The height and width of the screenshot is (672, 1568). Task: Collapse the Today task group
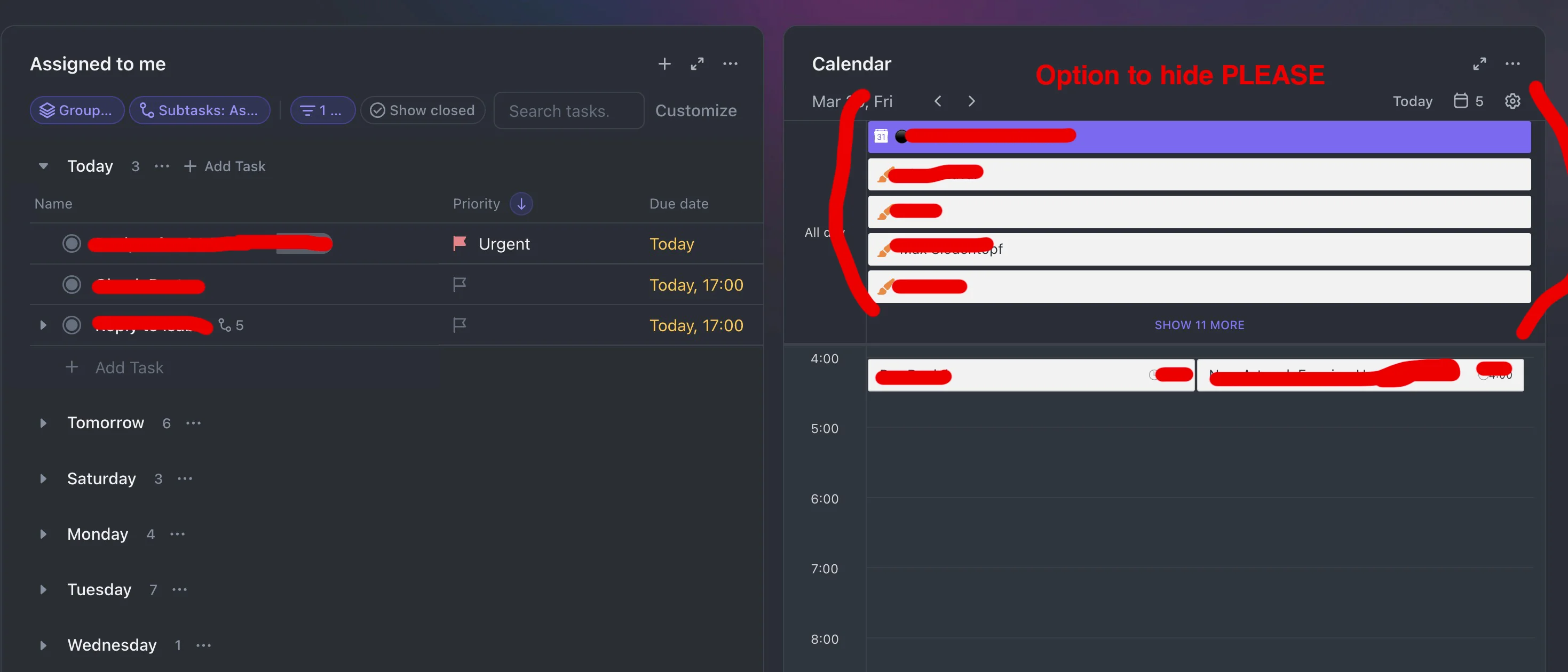click(43, 166)
